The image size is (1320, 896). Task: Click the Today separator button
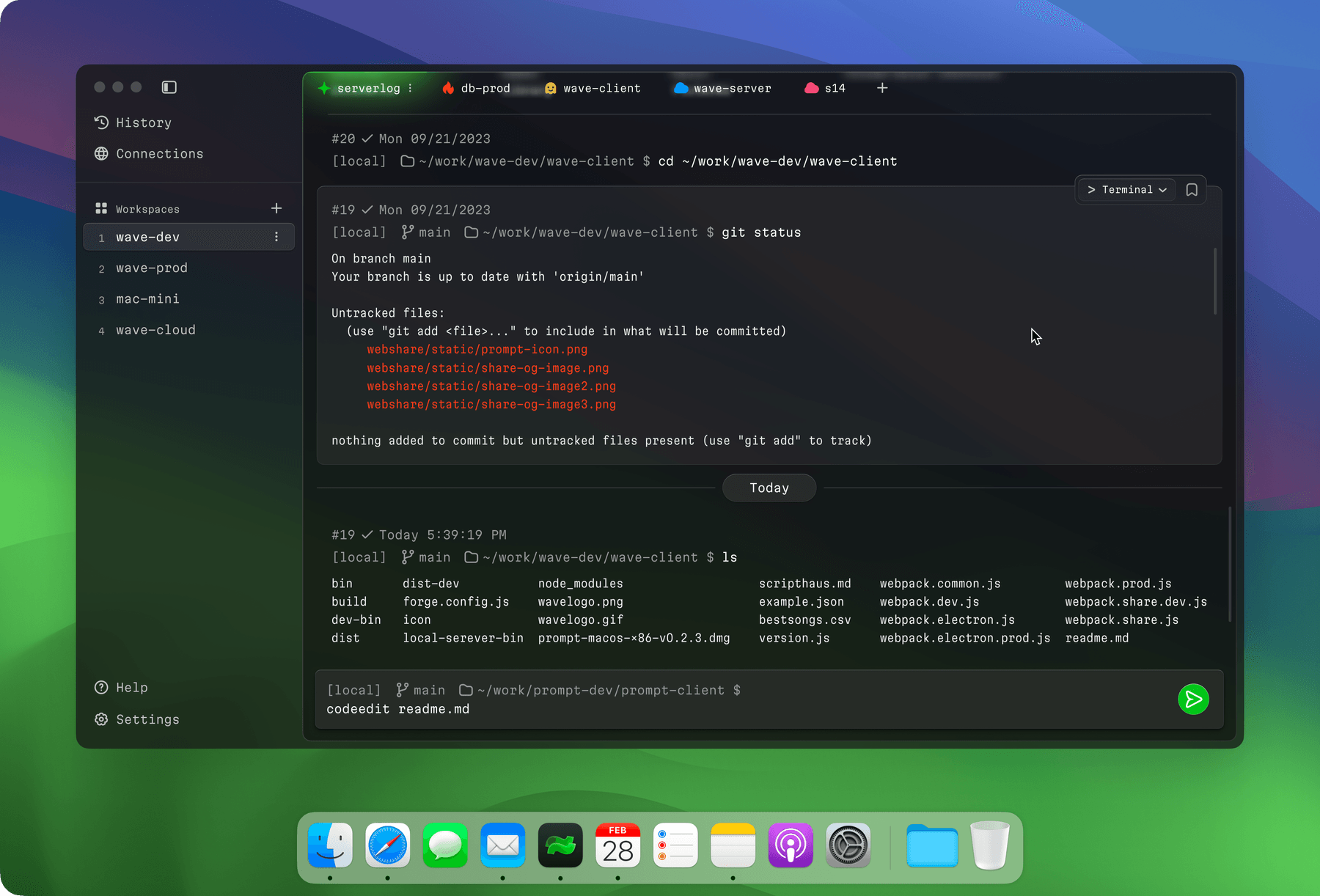pyautogui.click(x=769, y=488)
